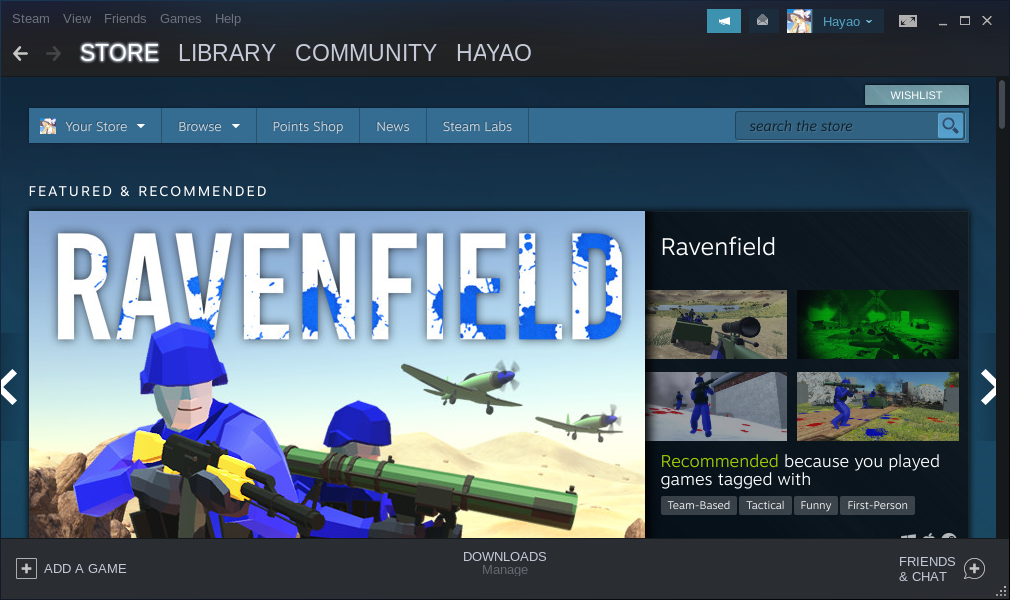Click the store search magnifier icon

949,126
